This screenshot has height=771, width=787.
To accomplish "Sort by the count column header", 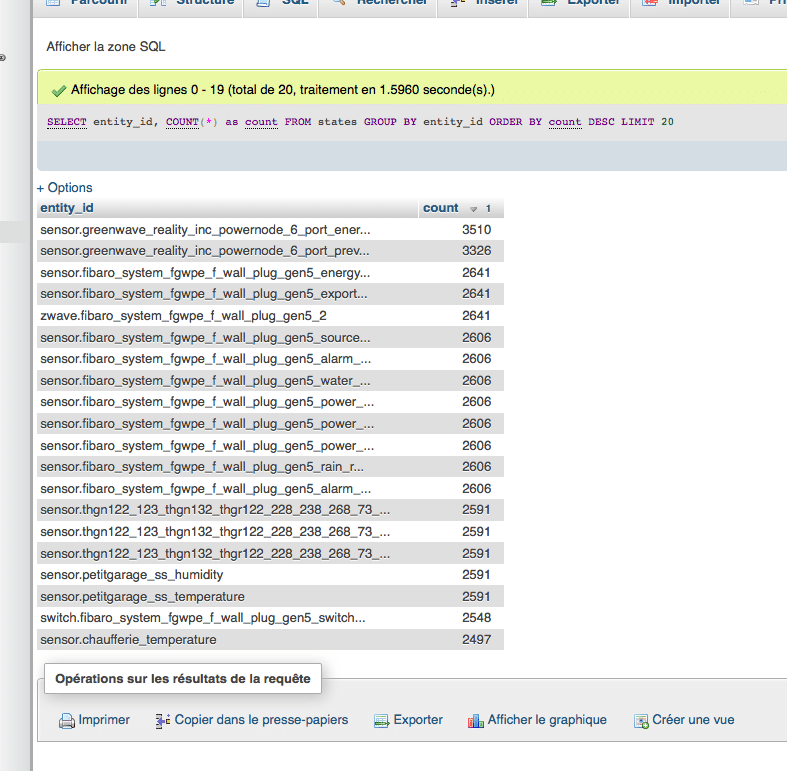I will pos(441,208).
